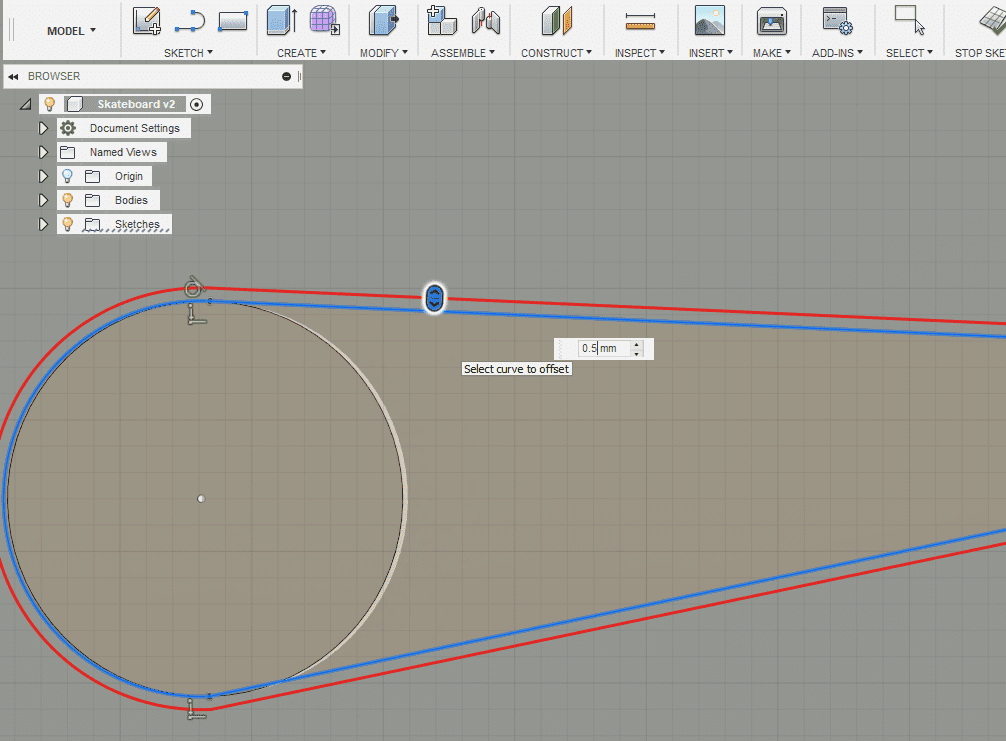Click the Stop Sketch icon

point(993,21)
